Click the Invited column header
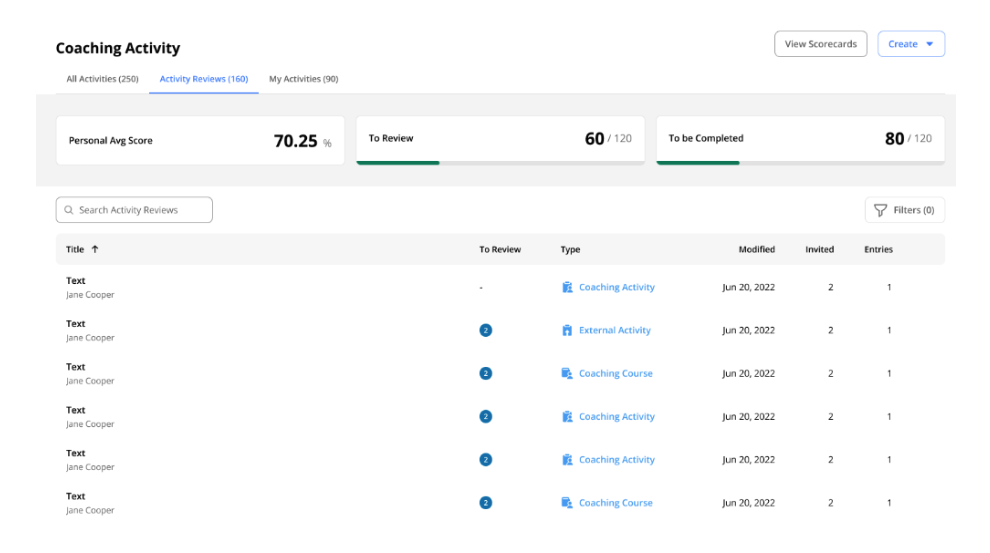Viewport: 990px width, 553px height. tap(820, 249)
